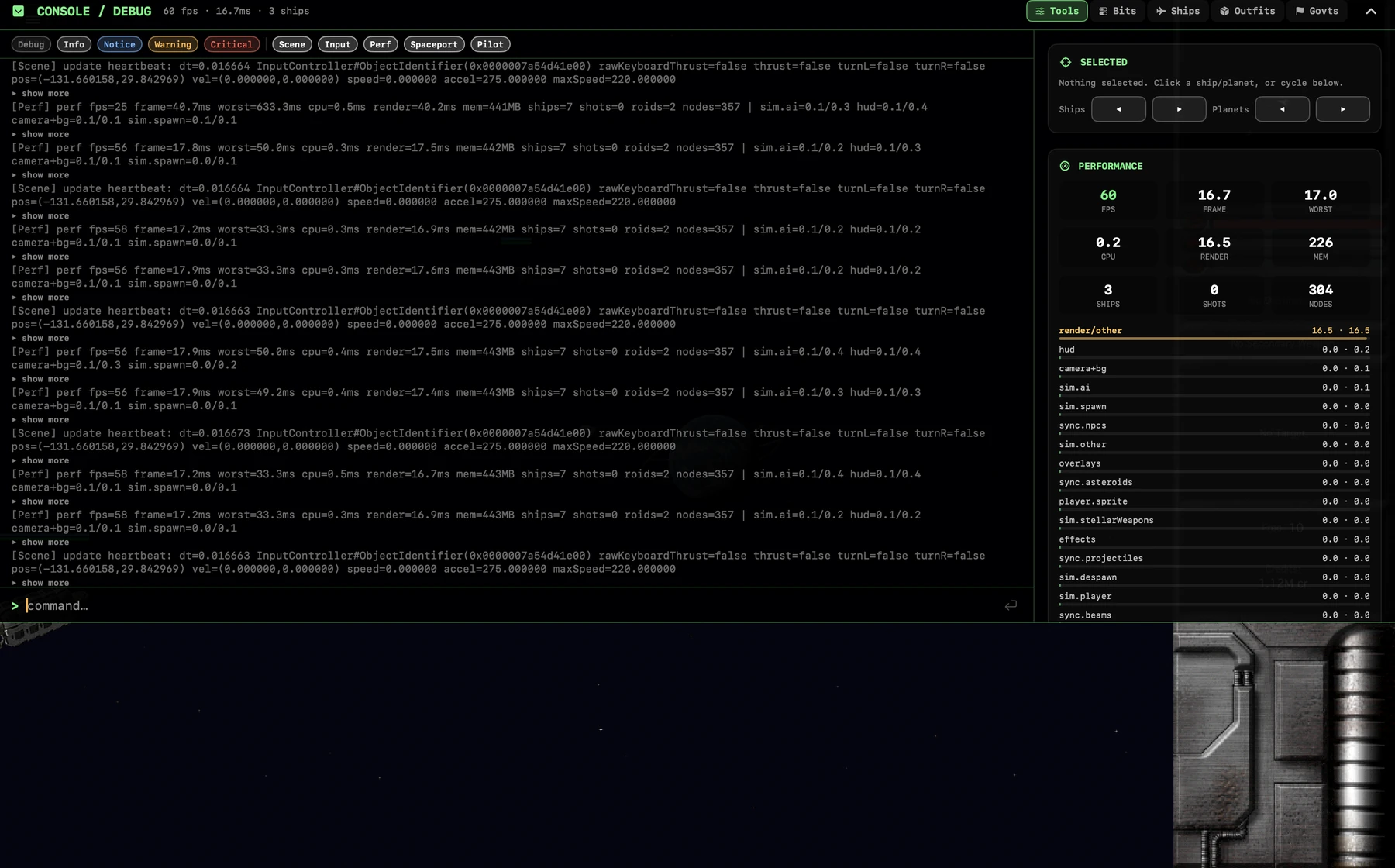Switch to the Bits tab
1395x868 pixels.
click(x=1117, y=11)
